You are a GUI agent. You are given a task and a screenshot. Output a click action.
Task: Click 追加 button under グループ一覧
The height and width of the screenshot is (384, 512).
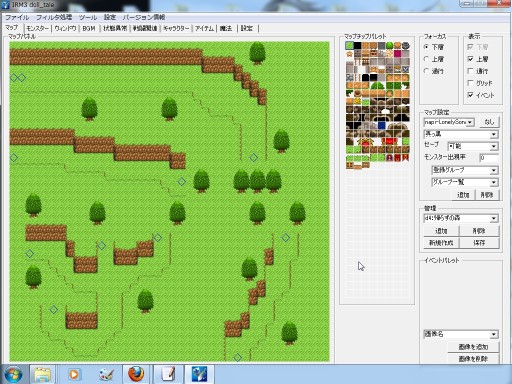(463, 195)
